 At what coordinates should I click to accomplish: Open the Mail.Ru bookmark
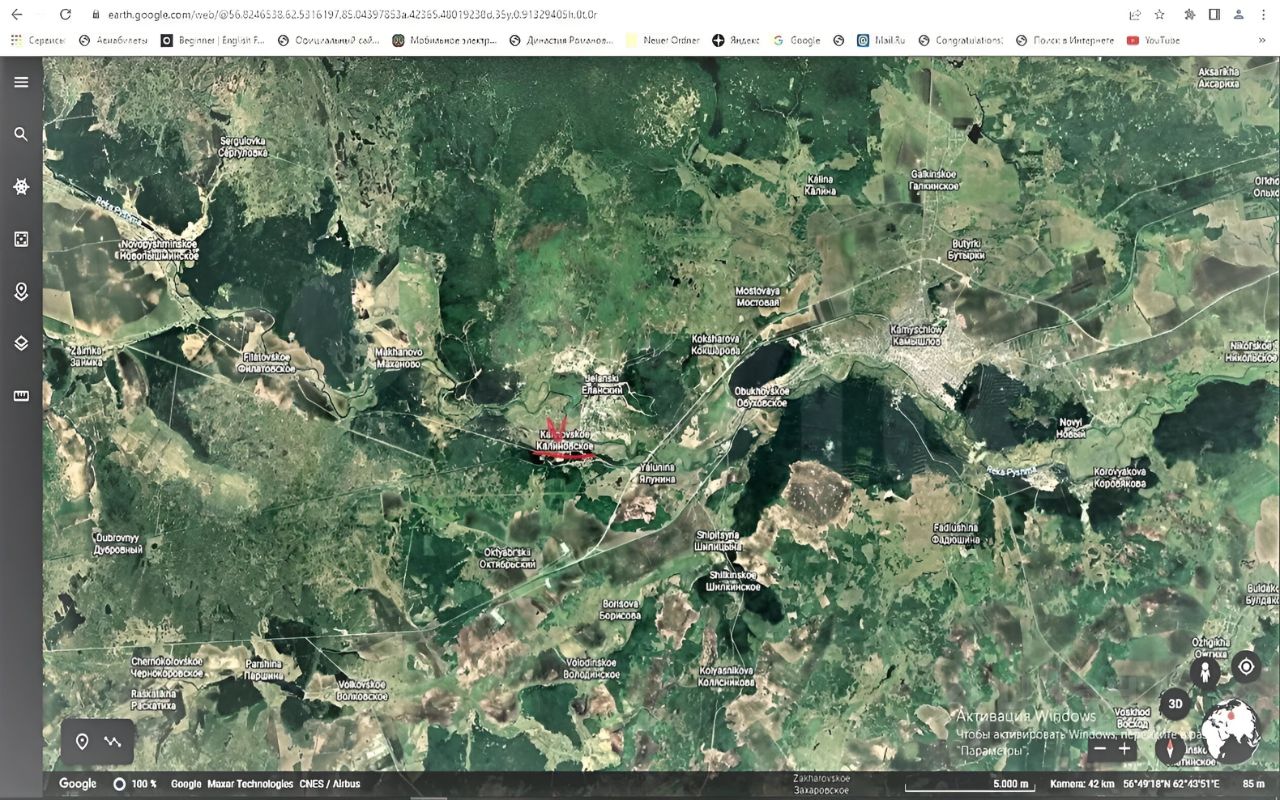pos(881,41)
